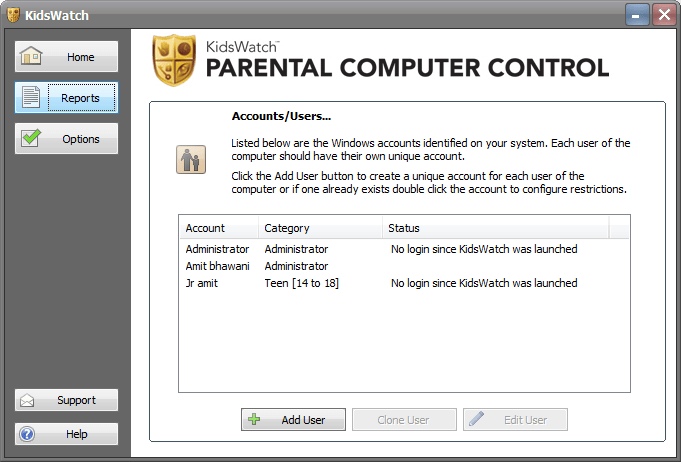Click the Reports document icon
681x462 pixels.
(x=31, y=97)
